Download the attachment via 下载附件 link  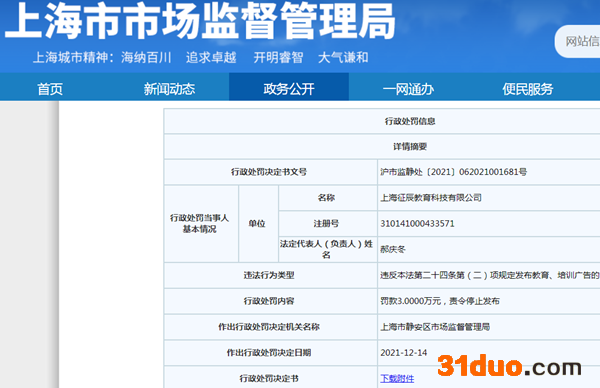397,378
